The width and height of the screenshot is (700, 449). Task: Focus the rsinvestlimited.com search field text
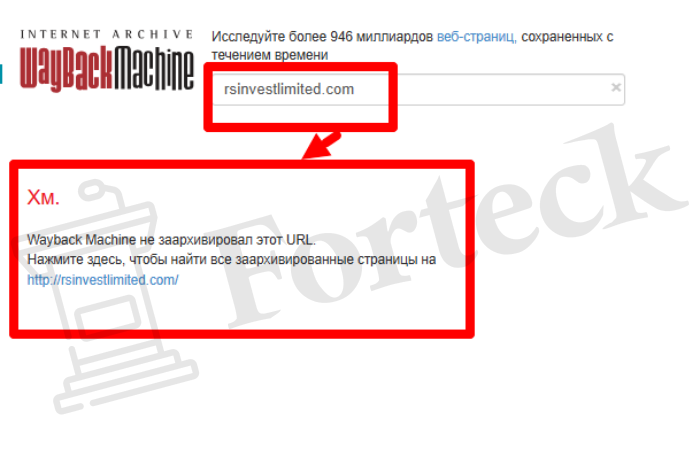click(289, 89)
